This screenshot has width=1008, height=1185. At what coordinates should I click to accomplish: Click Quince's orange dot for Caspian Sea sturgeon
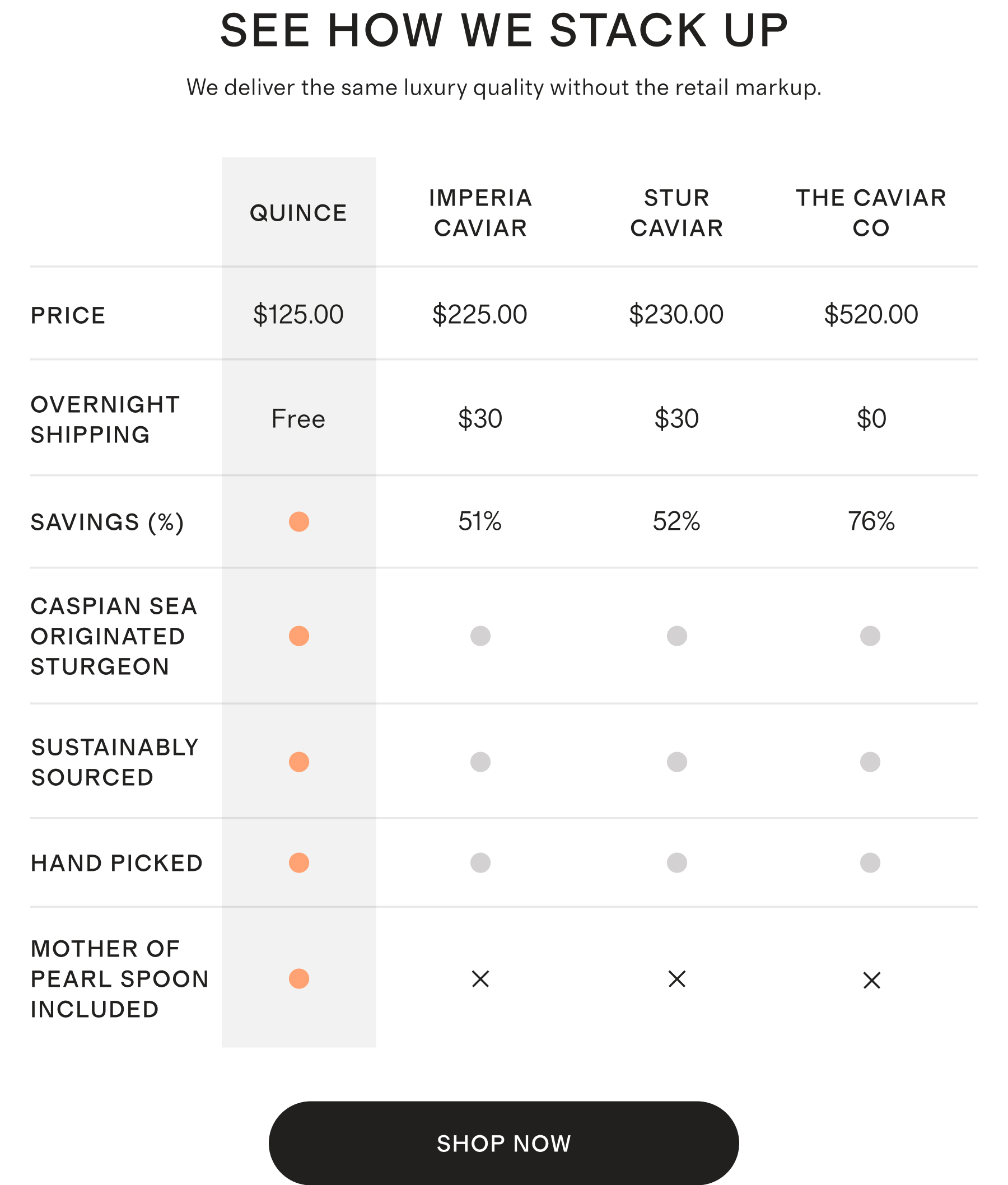click(299, 636)
